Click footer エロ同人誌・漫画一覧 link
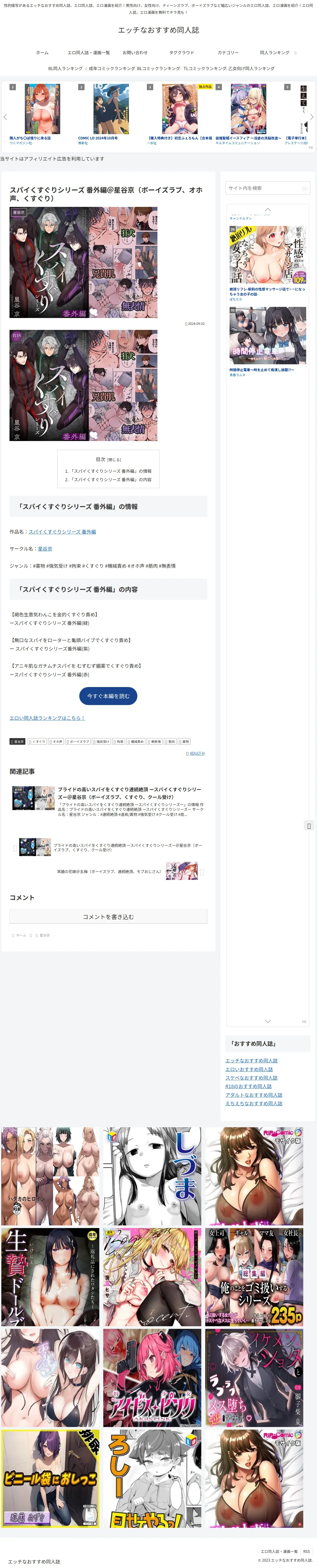This screenshot has width=317, height=1568. pyautogui.click(x=279, y=1551)
